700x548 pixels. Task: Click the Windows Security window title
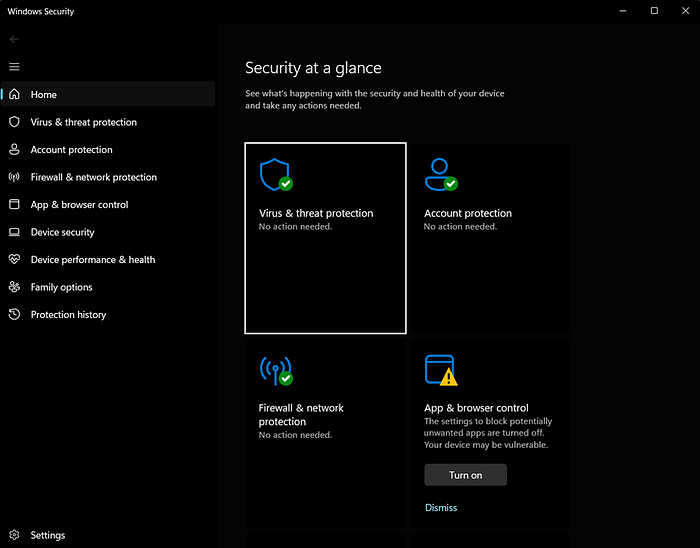click(41, 12)
